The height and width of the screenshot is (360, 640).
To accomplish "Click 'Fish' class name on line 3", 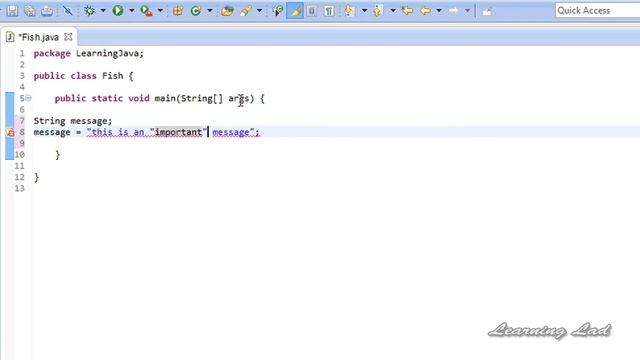I will (x=112, y=76).
